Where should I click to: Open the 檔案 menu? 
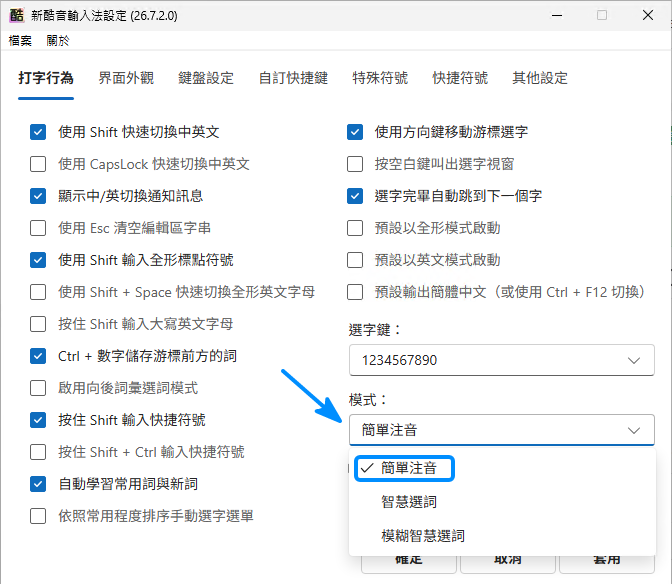click(20, 41)
